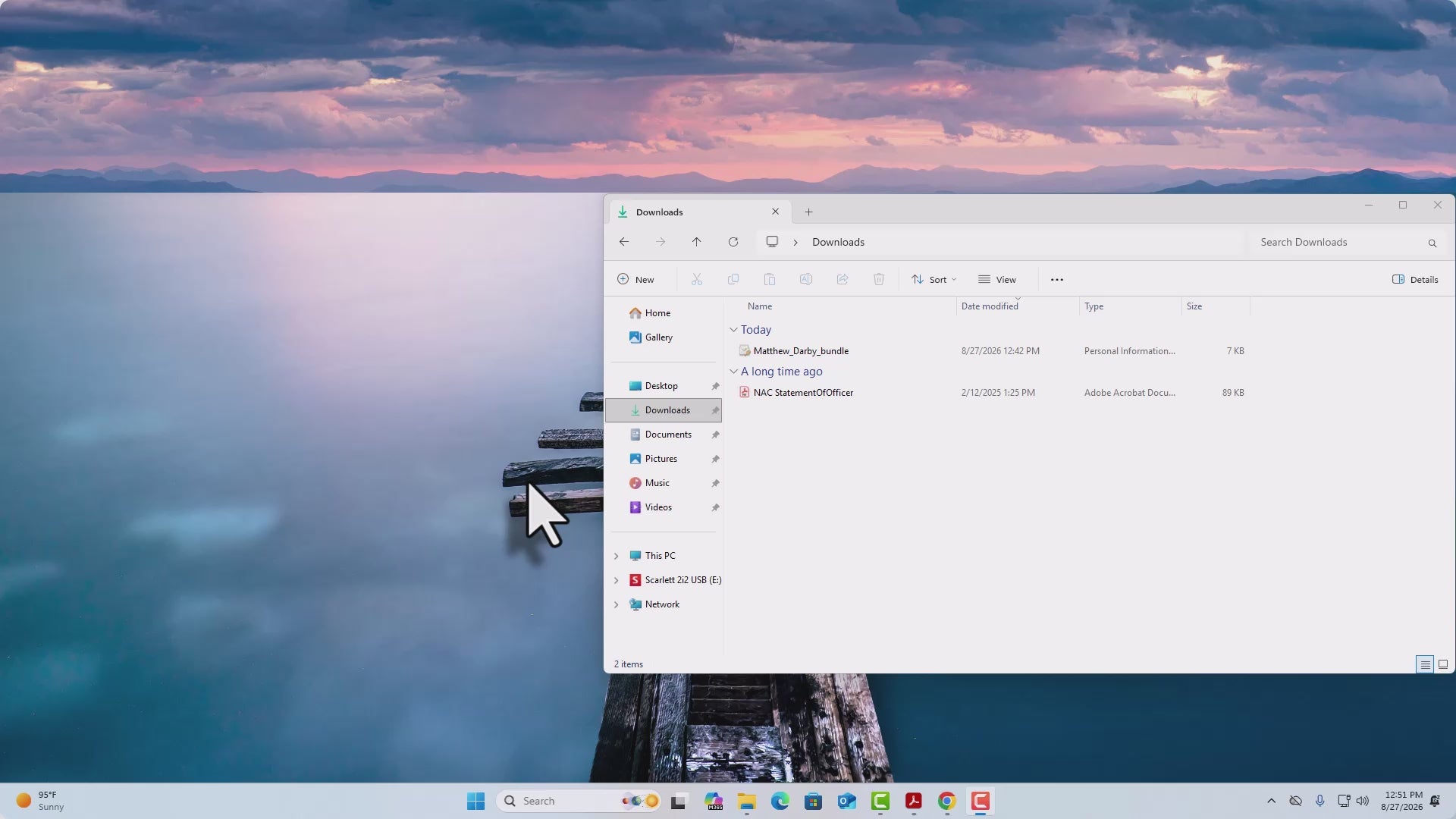
Task: Switch to details list view toggle
Action: (x=1425, y=664)
